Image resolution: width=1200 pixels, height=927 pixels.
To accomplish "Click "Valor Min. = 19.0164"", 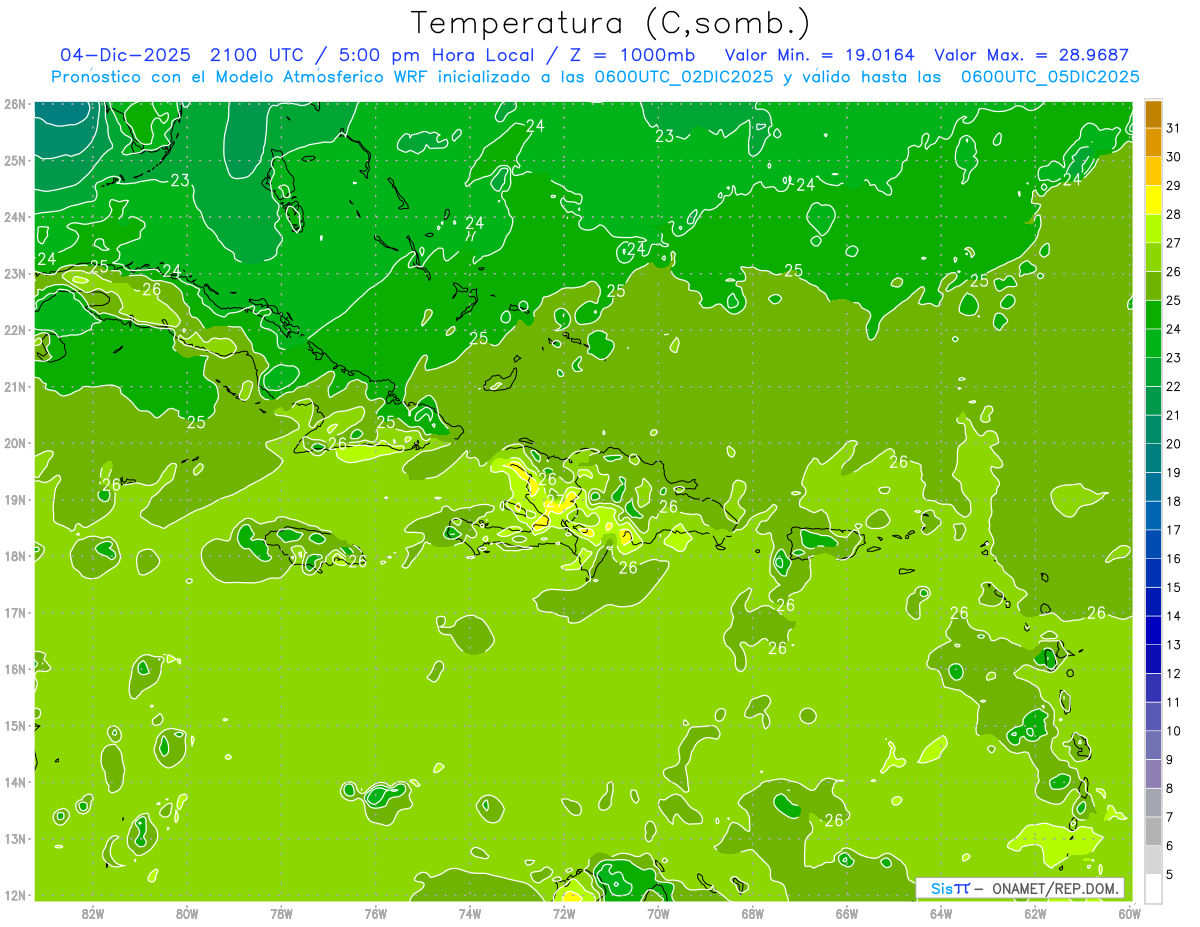I will (x=819, y=55).
